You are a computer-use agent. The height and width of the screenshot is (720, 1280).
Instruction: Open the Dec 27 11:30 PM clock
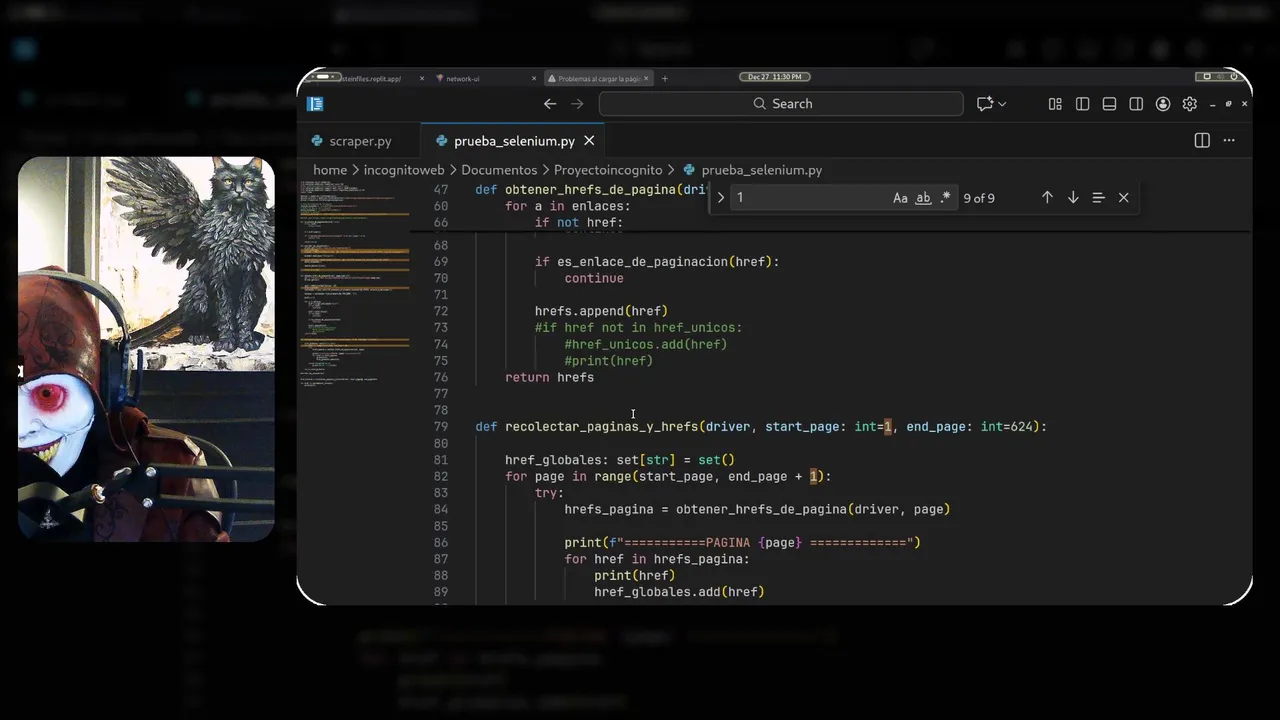pyautogui.click(x=774, y=77)
